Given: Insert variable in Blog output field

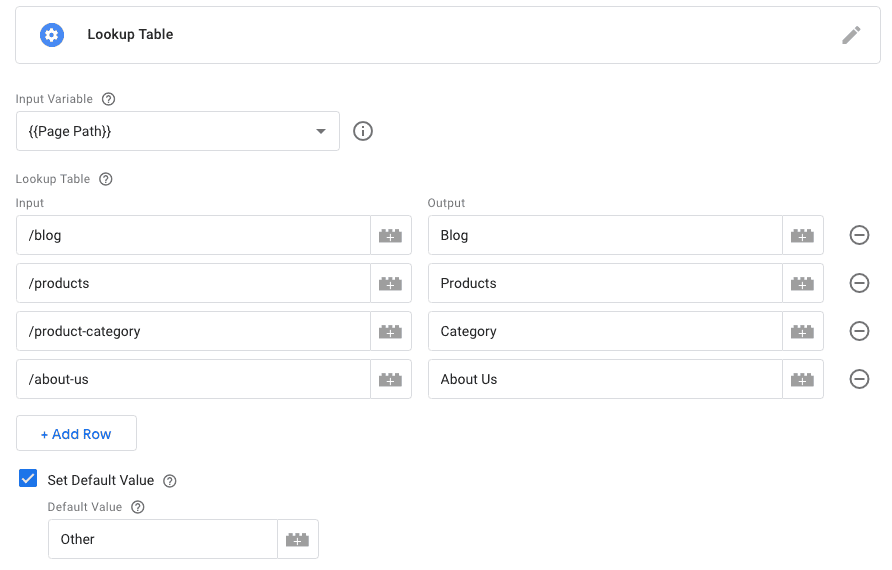Looking at the screenshot, I should pyautogui.click(x=803, y=236).
